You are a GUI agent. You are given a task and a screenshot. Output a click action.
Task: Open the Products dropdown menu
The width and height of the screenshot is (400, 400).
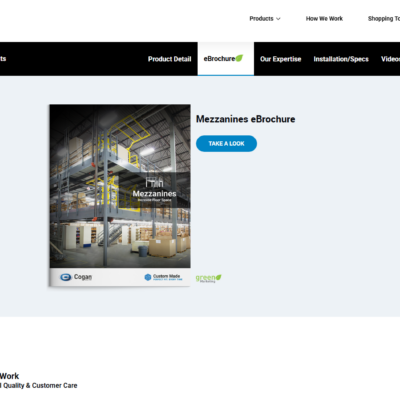[265, 19]
